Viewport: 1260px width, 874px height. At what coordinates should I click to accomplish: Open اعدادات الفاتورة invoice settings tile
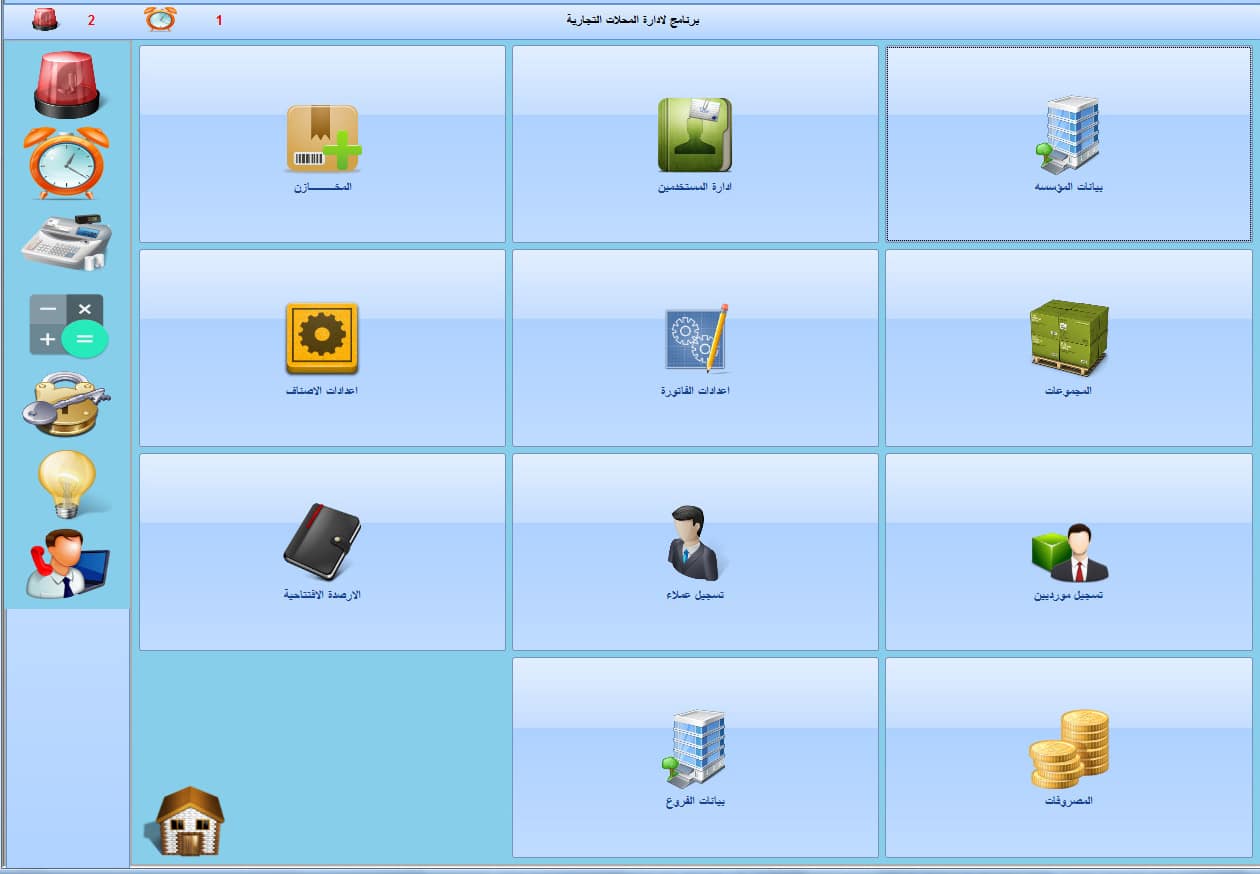pyautogui.click(x=695, y=348)
